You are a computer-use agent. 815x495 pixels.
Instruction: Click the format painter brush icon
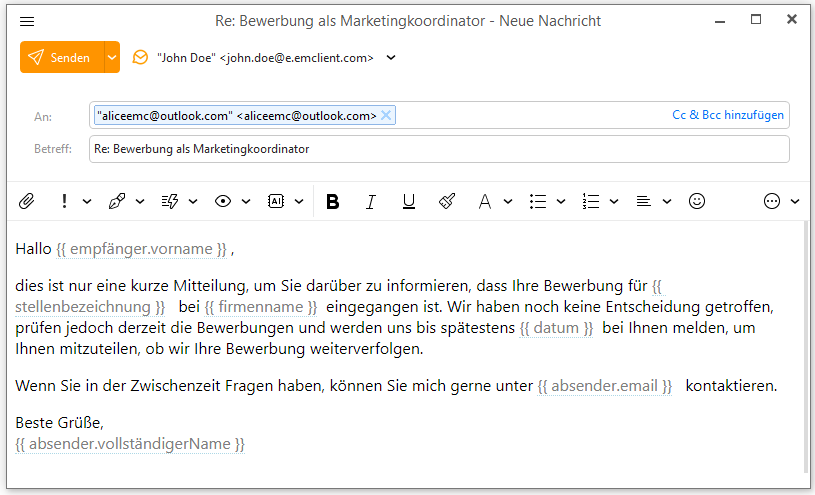point(447,201)
